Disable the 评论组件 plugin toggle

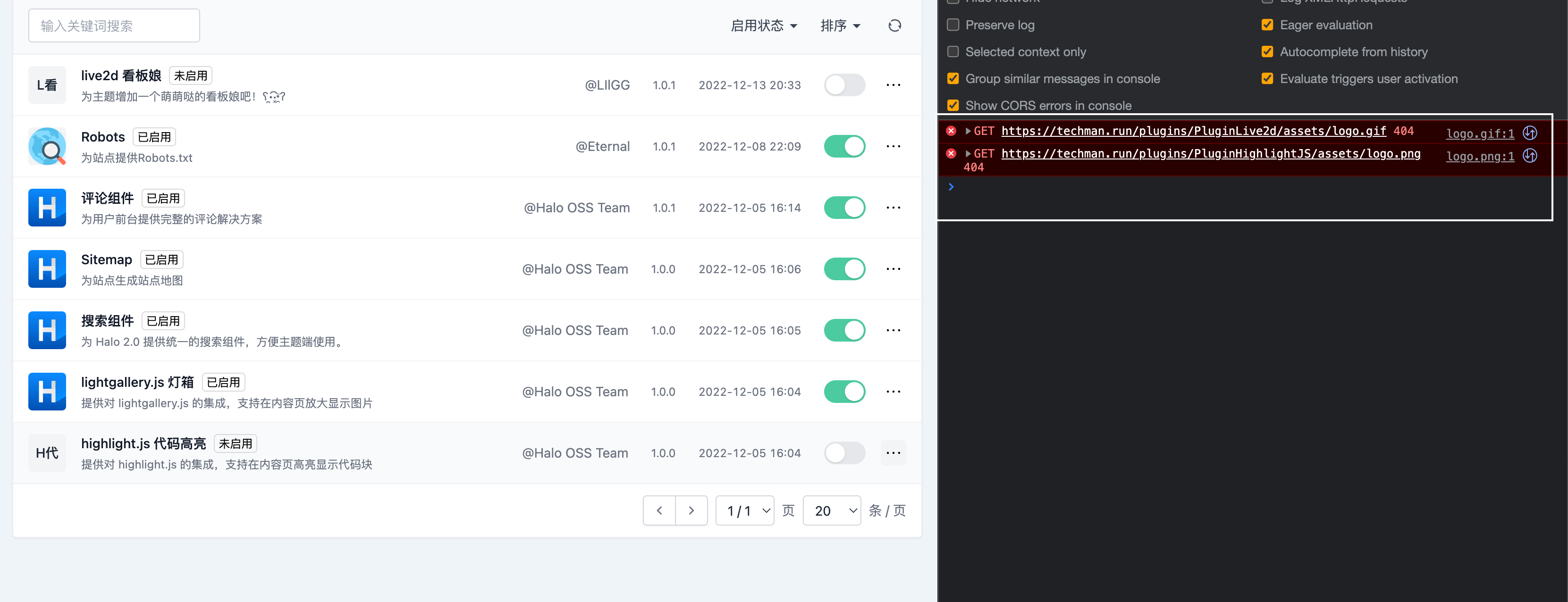click(x=844, y=207)
